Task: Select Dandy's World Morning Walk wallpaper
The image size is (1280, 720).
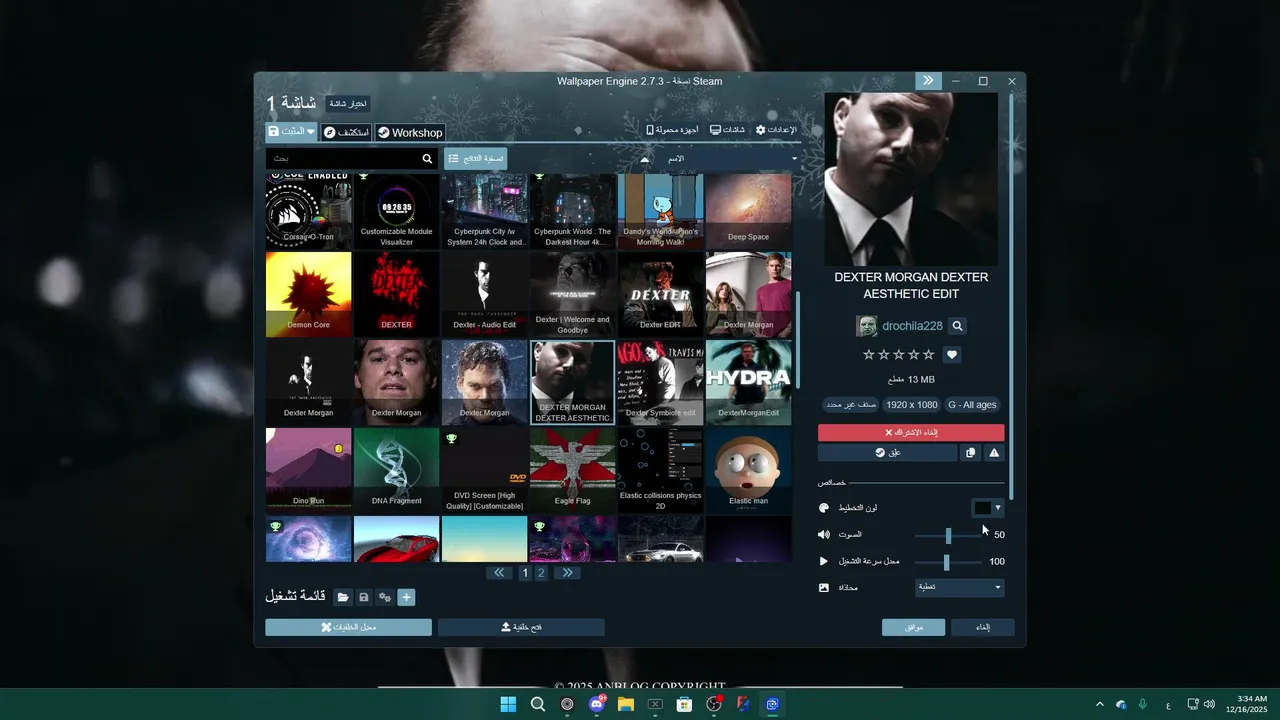Action: [x=661, y=211]
